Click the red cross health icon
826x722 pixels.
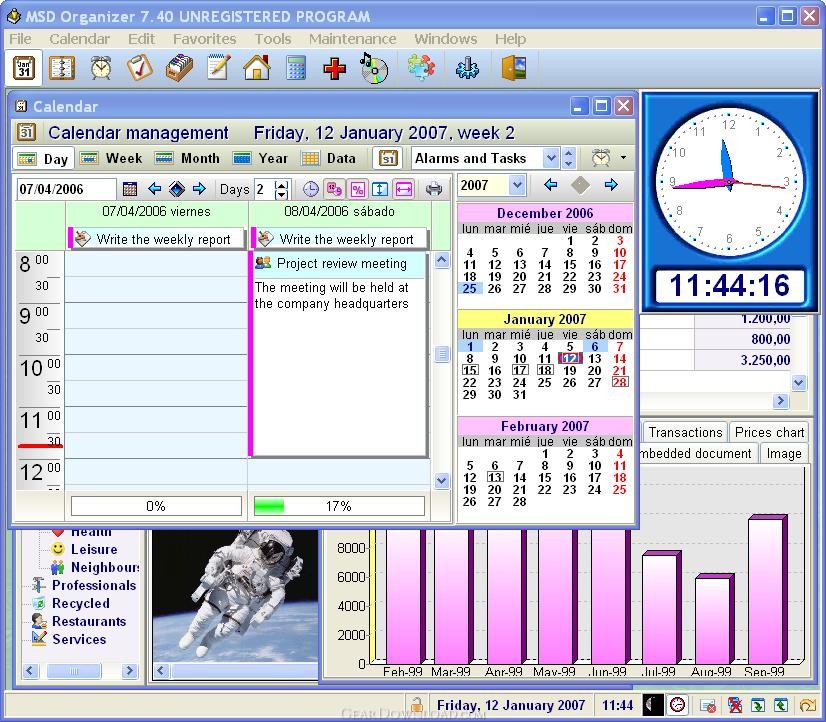click(x=335, y=69)
